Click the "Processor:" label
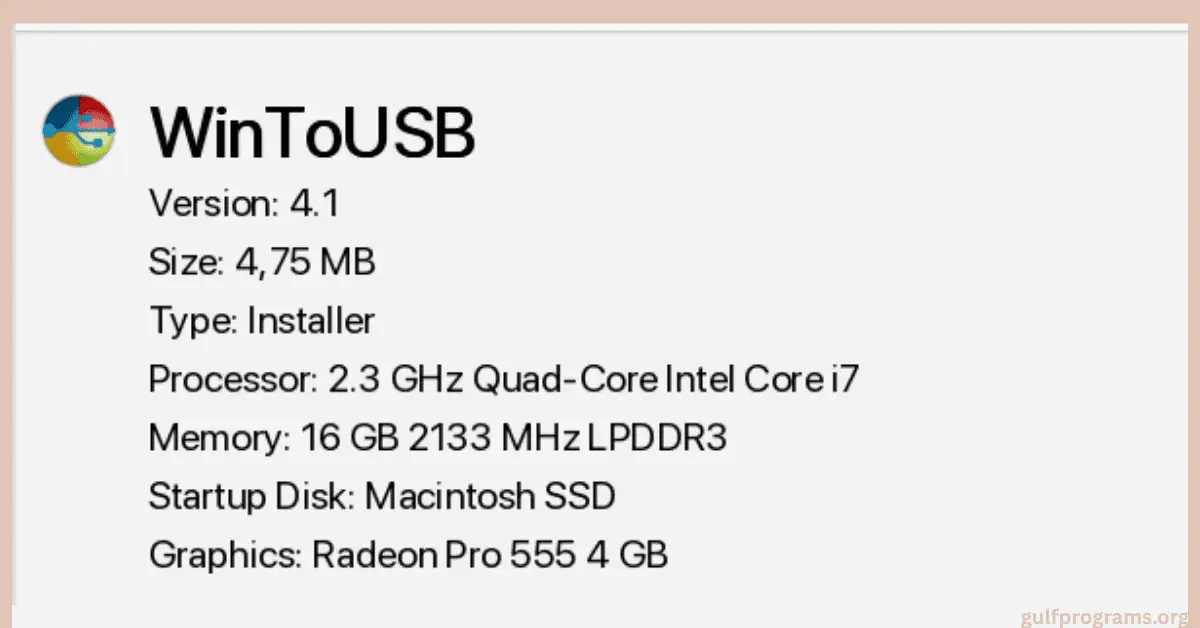The height and width of the screenshot is (628, 1200). point(233,380)
